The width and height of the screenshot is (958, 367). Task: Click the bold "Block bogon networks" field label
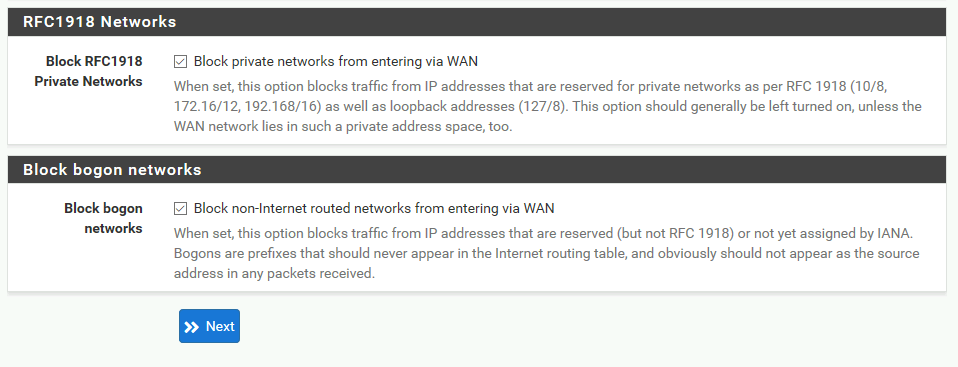pos(103,219)
